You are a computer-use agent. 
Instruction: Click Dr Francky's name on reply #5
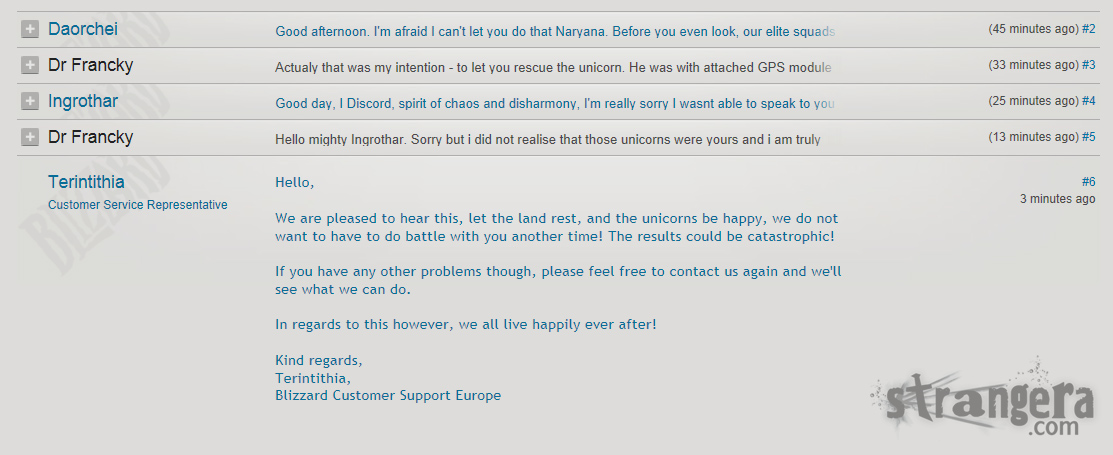[90, 137]
